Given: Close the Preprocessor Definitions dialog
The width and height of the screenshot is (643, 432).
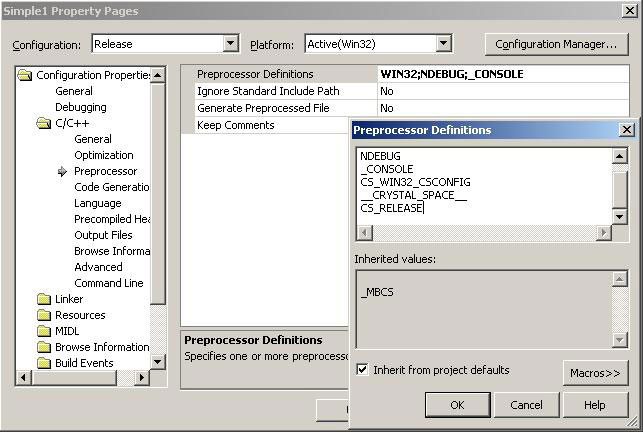Looking at the screenshot, I should 626,130.
